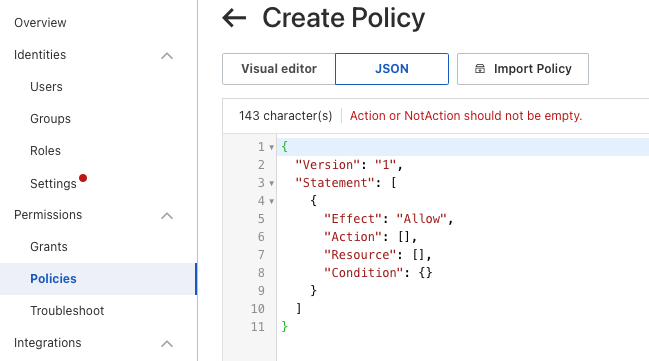Viewport: 649px width, 361px height.
Task: Open Roles in the sidebar
Action: [x=46, y=151]
